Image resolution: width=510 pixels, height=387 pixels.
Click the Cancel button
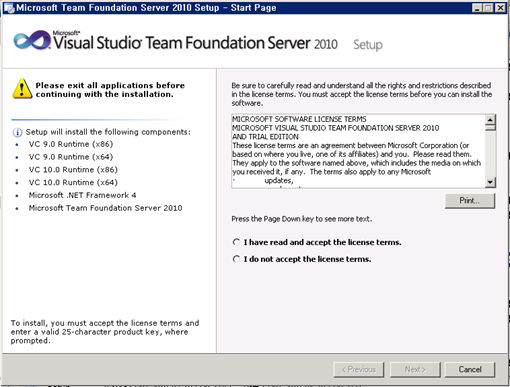(470, 369)
